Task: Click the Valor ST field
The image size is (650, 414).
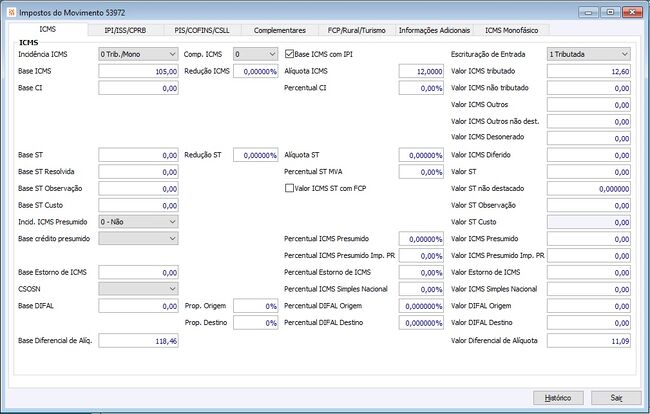Action: click(x=589, y=172)
